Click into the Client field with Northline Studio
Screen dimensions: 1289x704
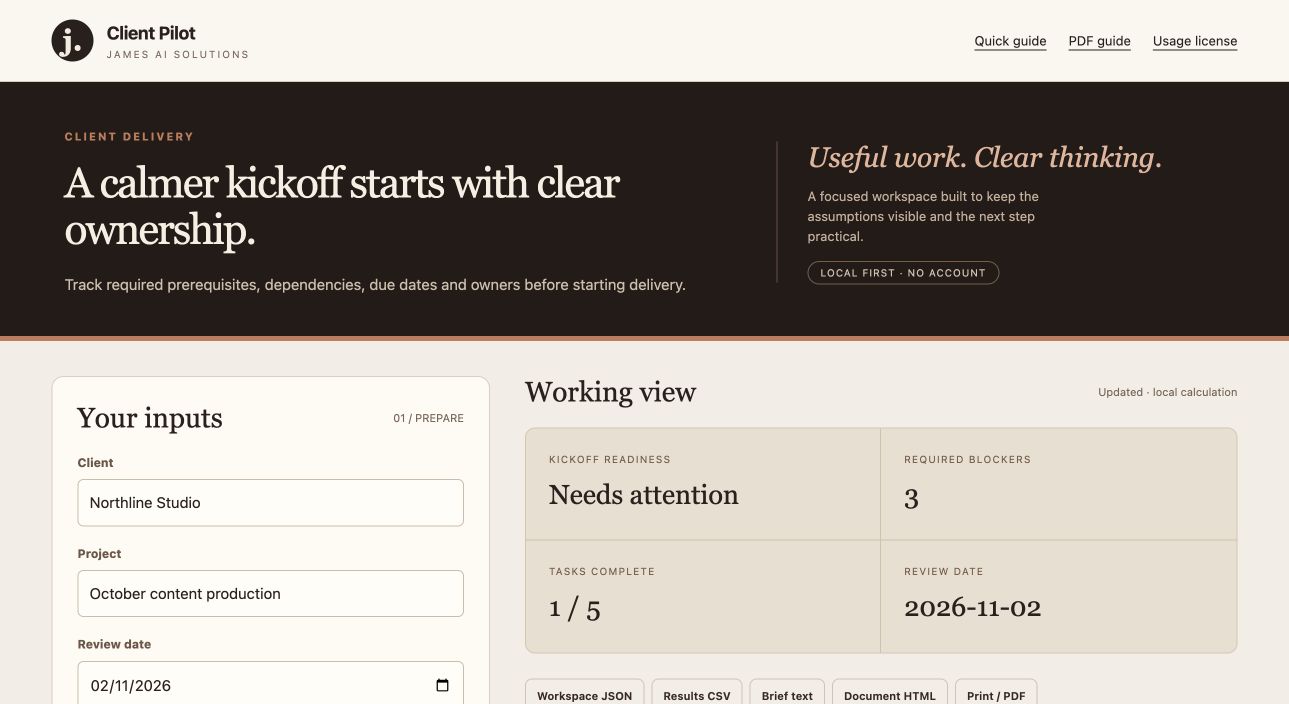click(x=270, y=503)
